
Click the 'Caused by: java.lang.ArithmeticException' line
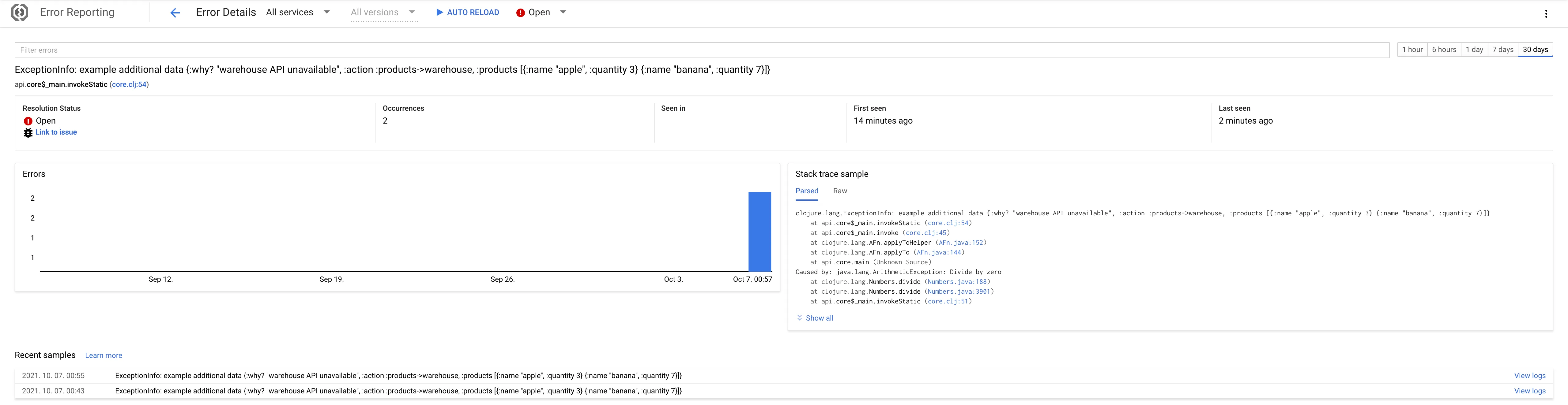point(898,272)
